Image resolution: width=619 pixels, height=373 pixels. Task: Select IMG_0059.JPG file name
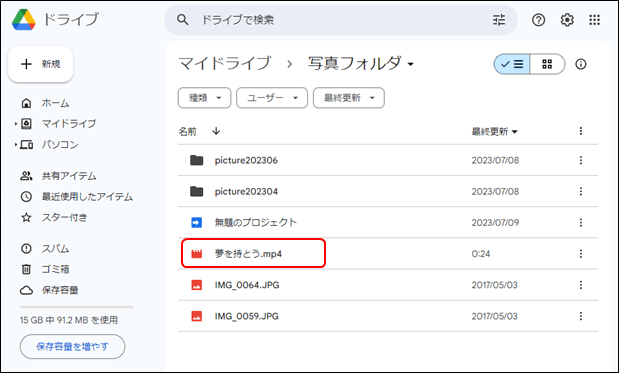pyautogui.click(x=247, y=316)
